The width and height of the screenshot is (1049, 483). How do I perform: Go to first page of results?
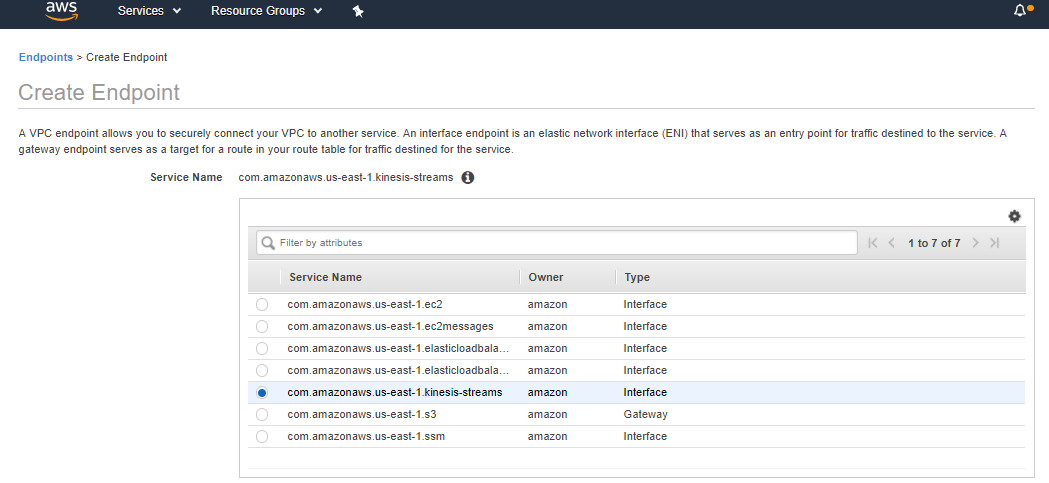(x=873, y=243)
